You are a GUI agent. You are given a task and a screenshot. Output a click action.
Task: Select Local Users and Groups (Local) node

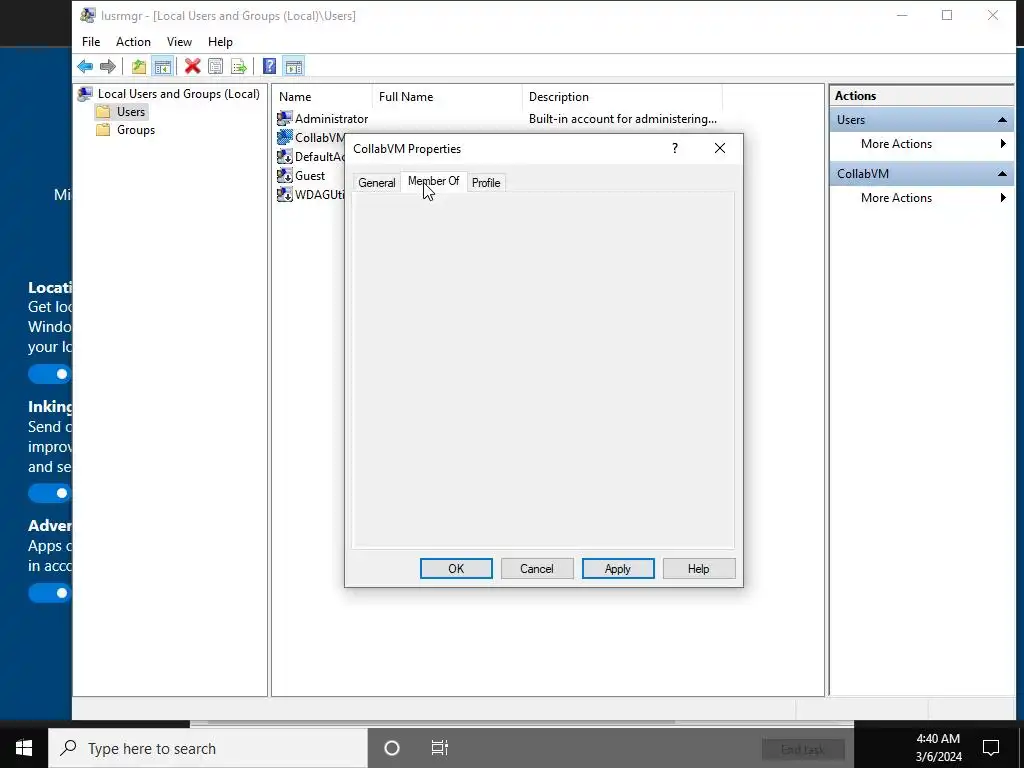tap(178, 94)
